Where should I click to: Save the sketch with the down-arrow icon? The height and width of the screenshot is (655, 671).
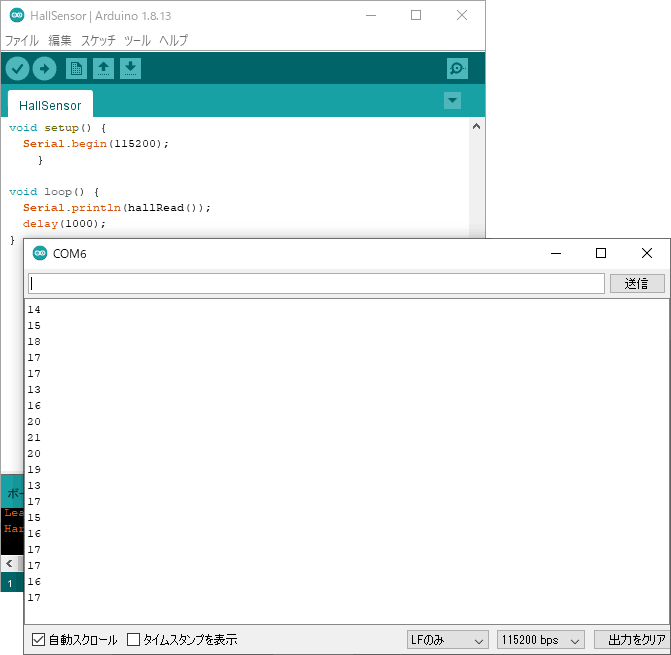coord(131,68)
